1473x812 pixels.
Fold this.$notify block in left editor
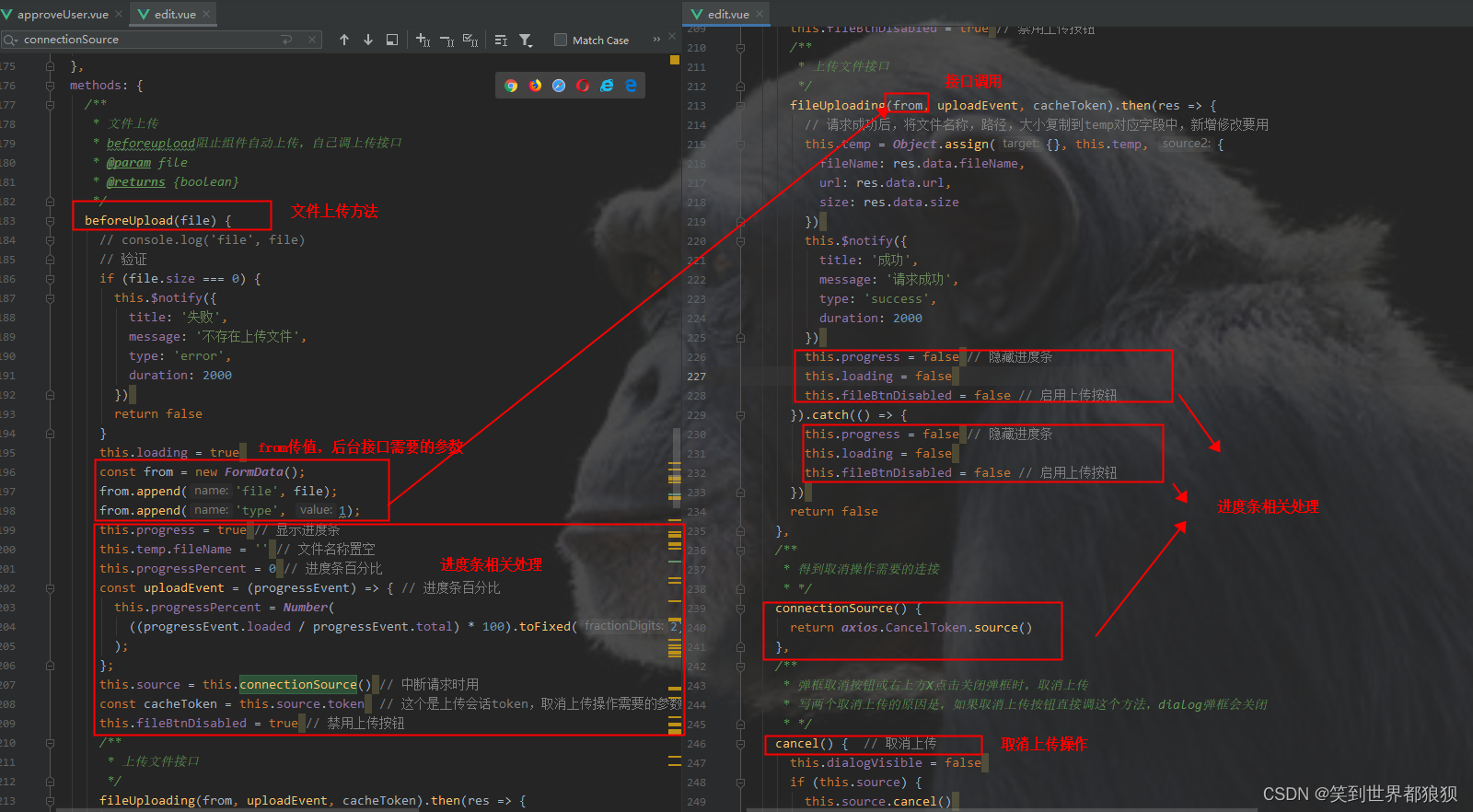(x=50, y=298)
